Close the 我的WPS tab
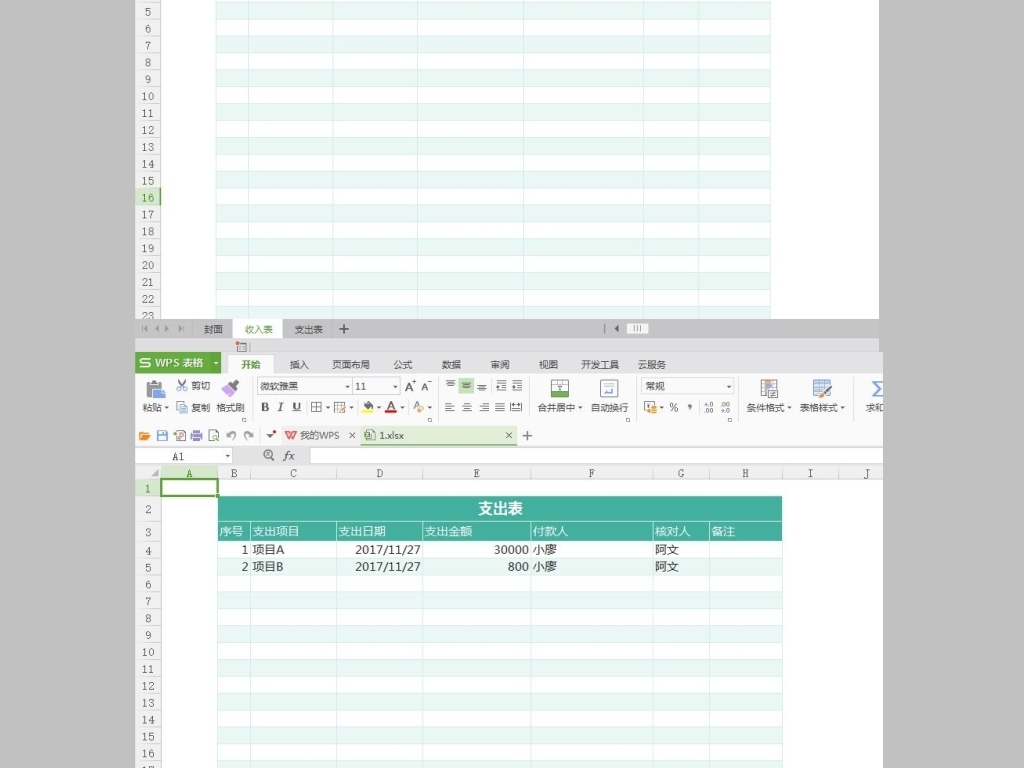This screenshot has height=768, width=1024. (x=352, y=435)
